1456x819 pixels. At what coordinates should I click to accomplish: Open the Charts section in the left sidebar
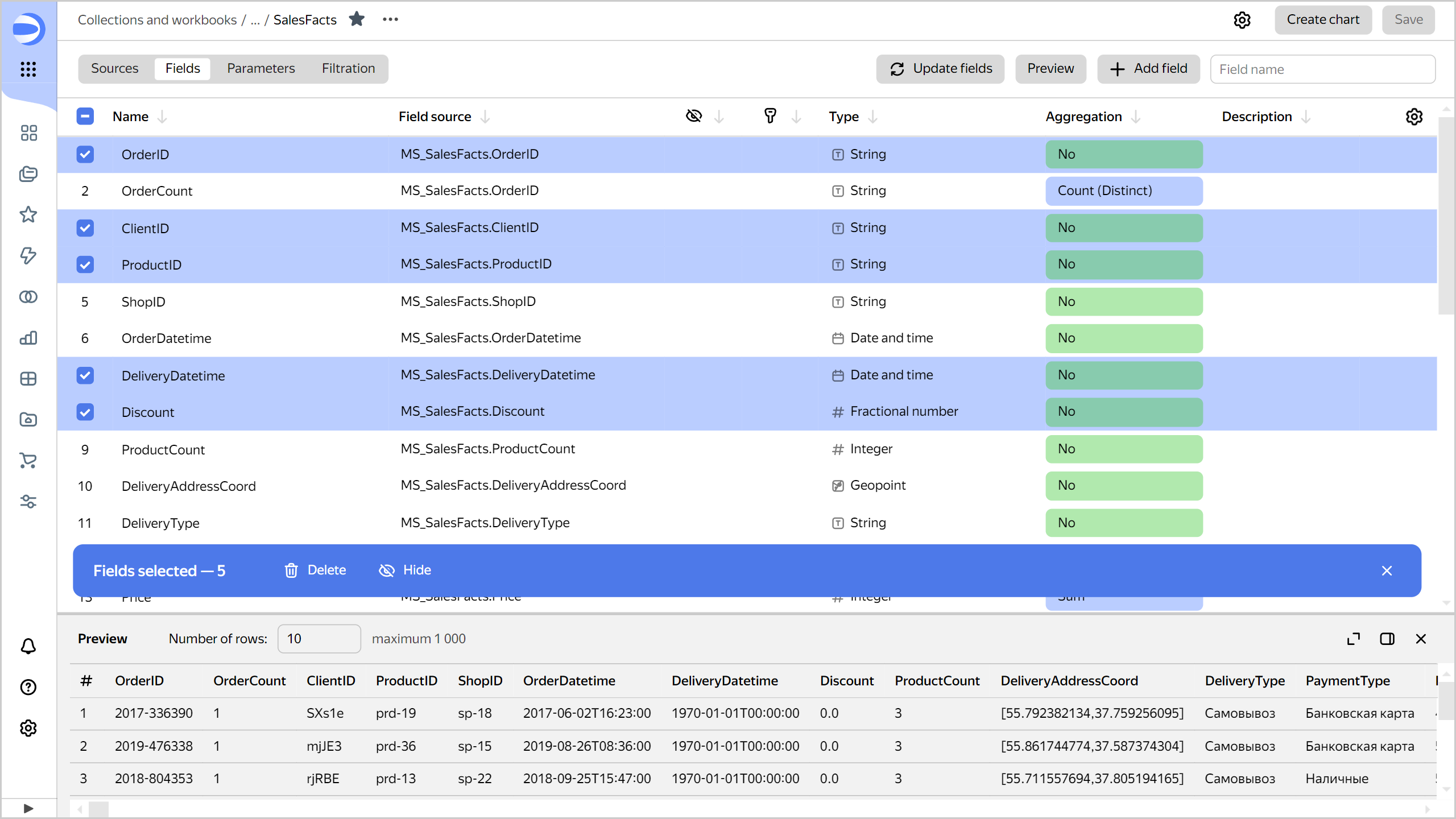(28, 338)
